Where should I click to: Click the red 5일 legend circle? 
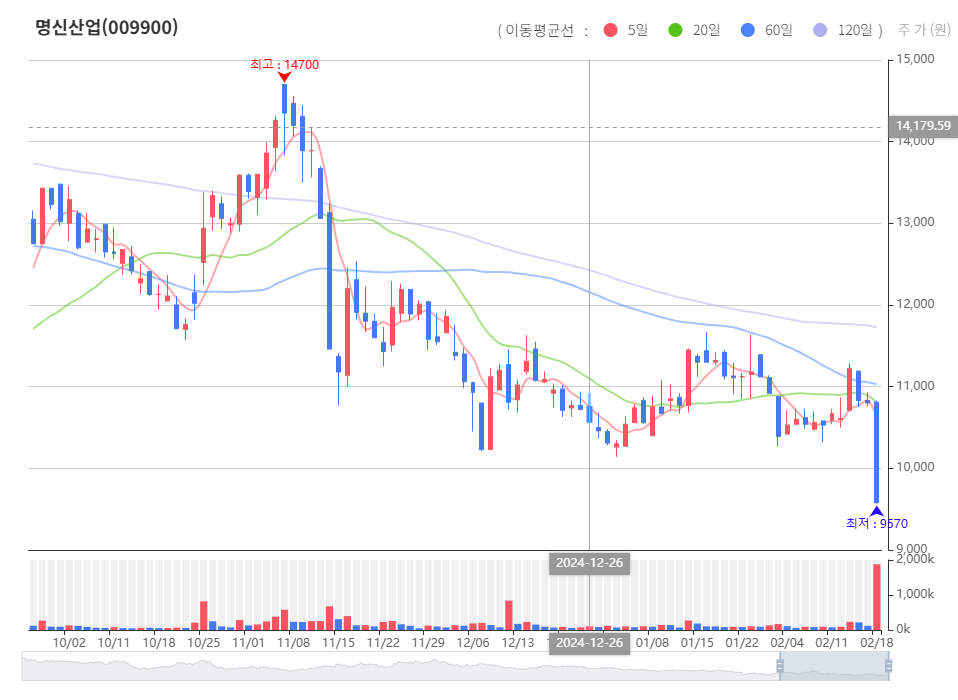610,30
